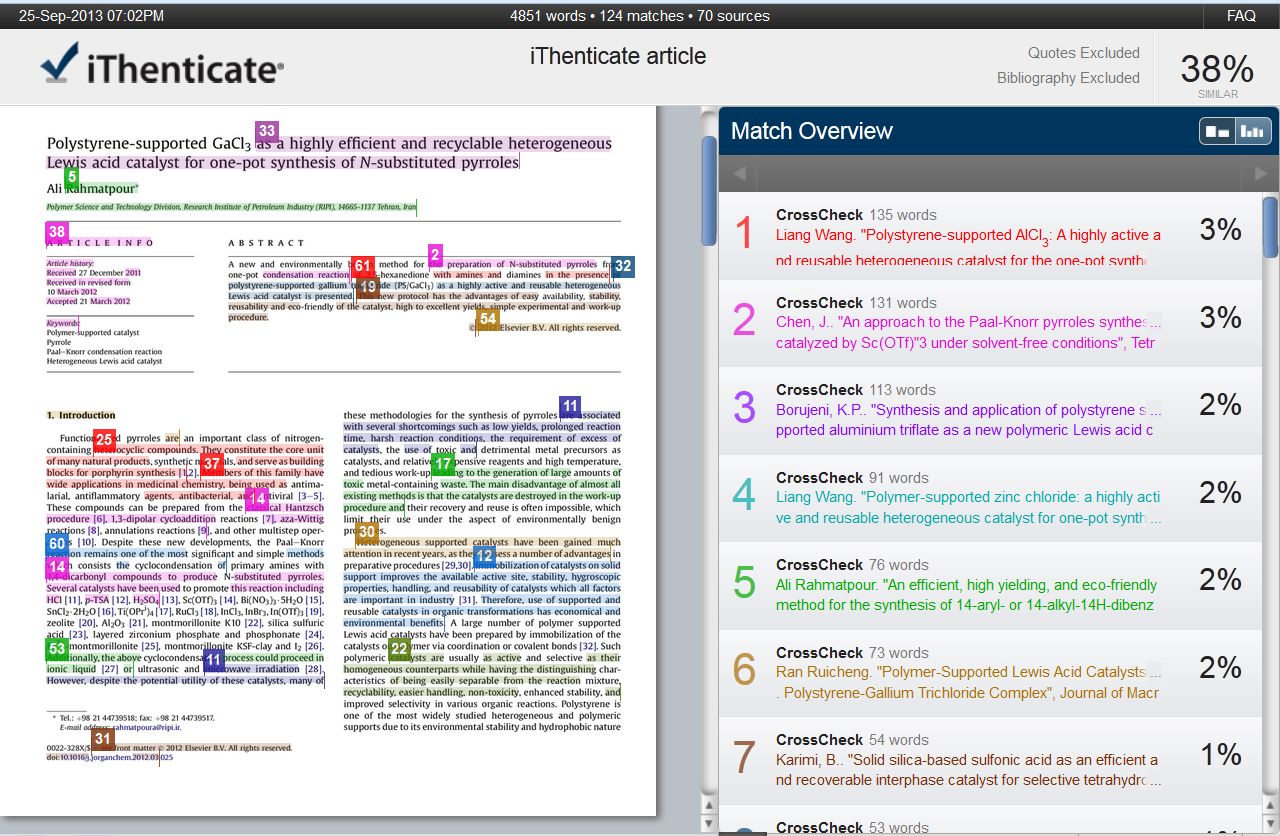Open source match badge 32 in abstract
Screen dimensions: 1280x836
(623, 266)
